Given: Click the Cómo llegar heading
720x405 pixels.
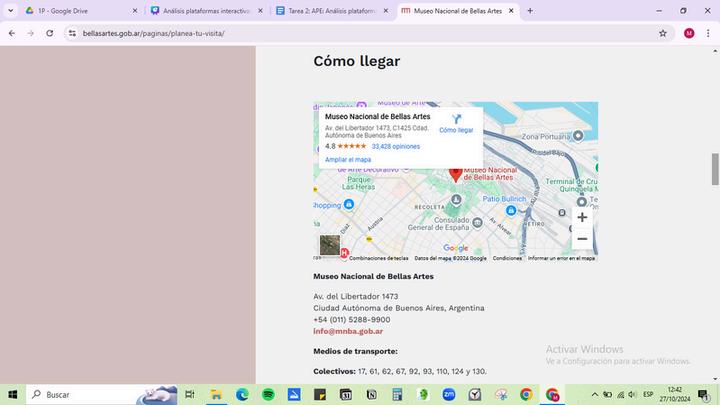Looking at the screenshot, I should [356, 61].
